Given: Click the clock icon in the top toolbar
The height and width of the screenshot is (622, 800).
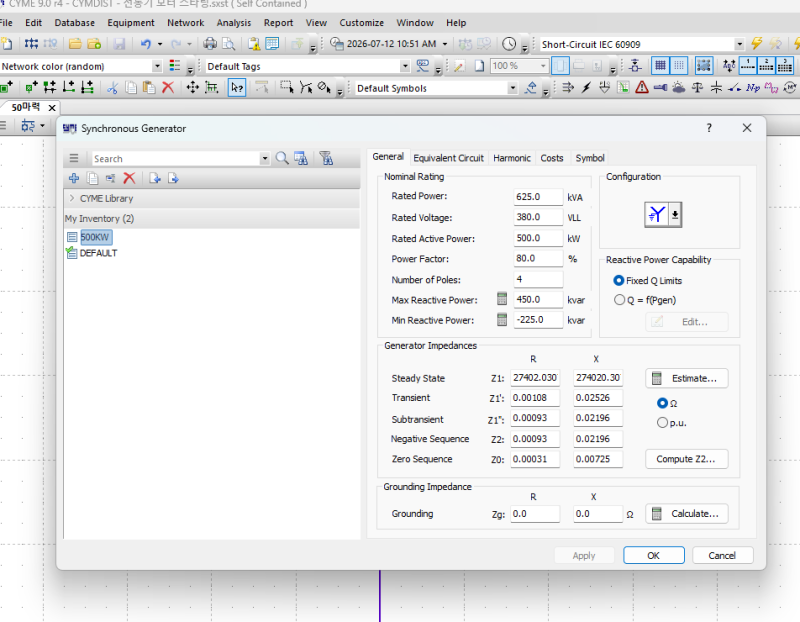Looking at the screenshot, I should [509, 44].
